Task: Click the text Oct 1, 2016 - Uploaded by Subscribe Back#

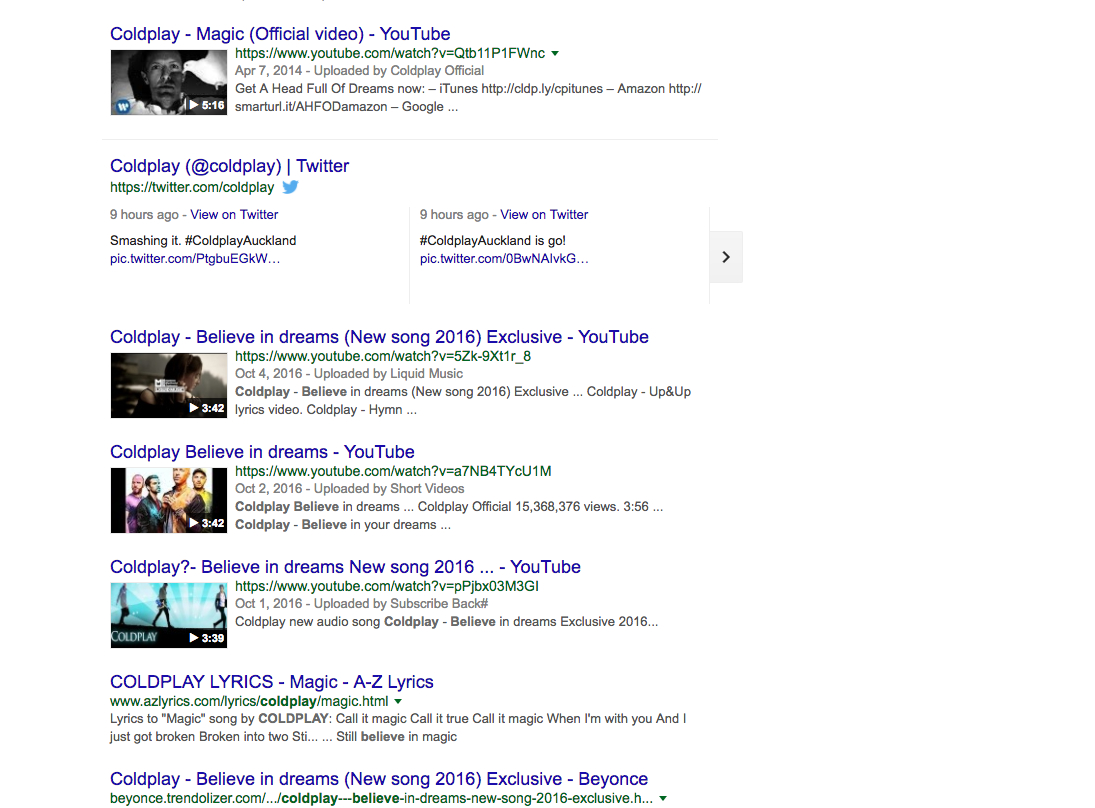Action: (x=362, y=603)
